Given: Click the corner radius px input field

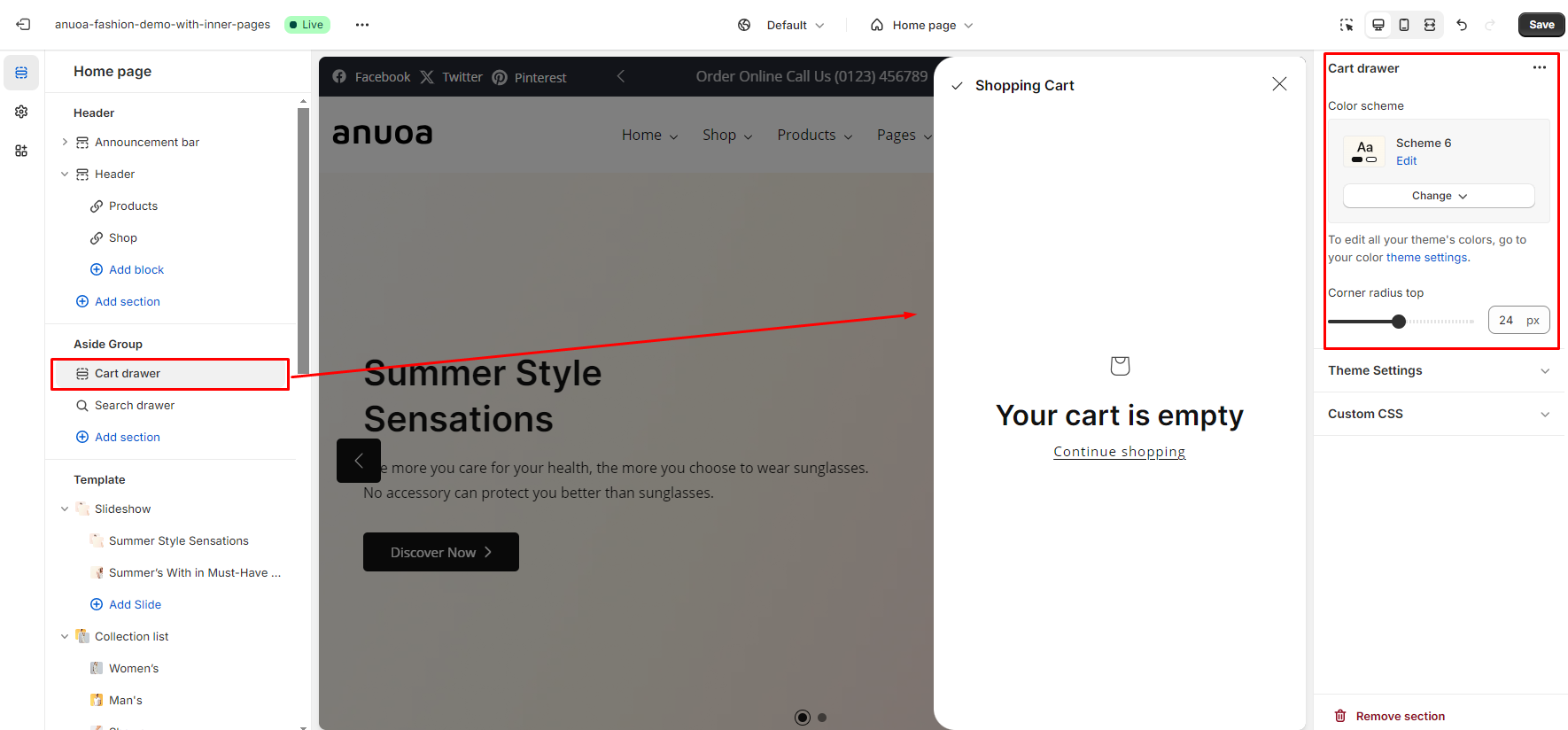Looking at the screenshot, I should tap(1508, 321).
